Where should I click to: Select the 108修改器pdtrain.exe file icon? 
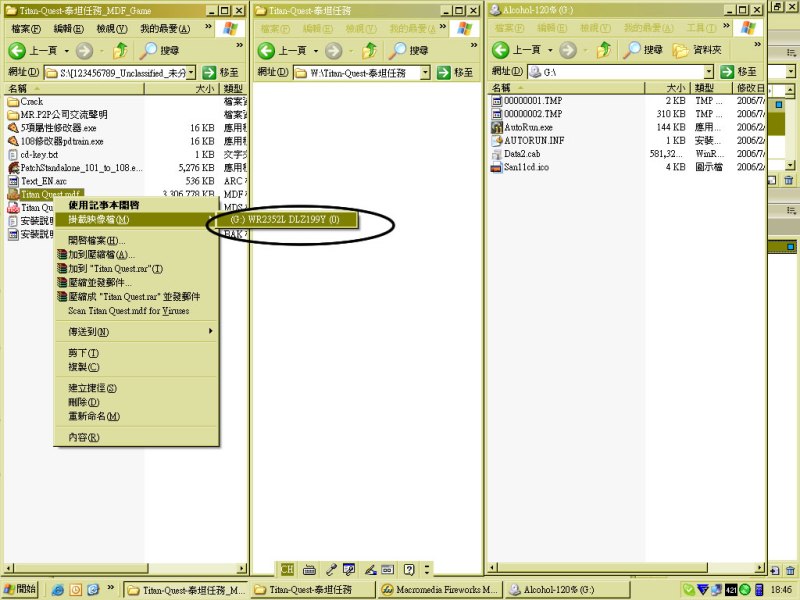coord(13,141)
